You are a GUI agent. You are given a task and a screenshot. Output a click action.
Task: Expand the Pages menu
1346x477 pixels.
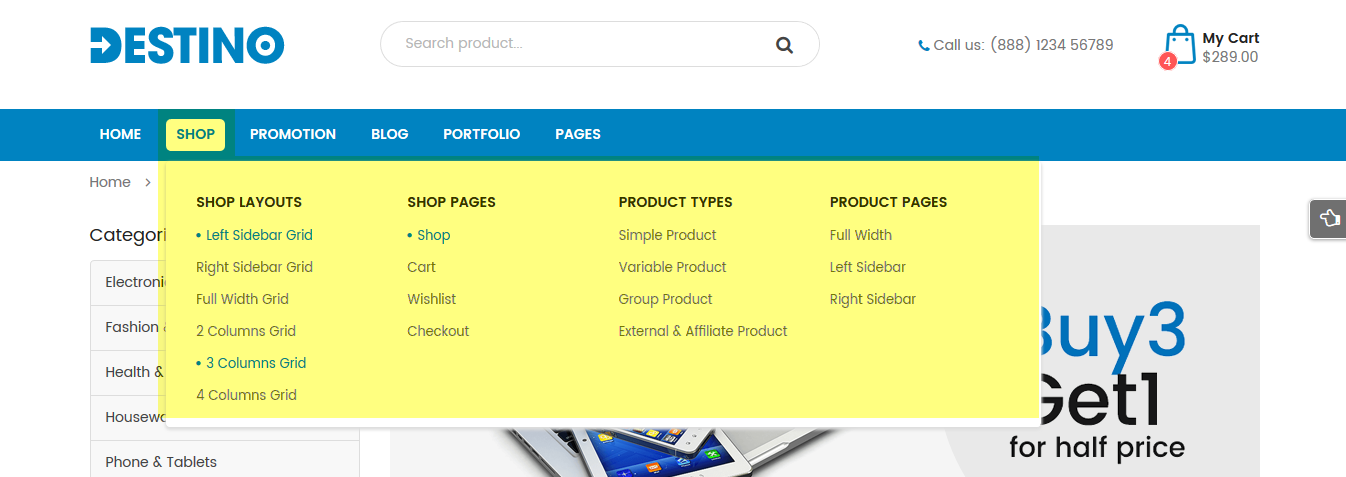point(578,134)
